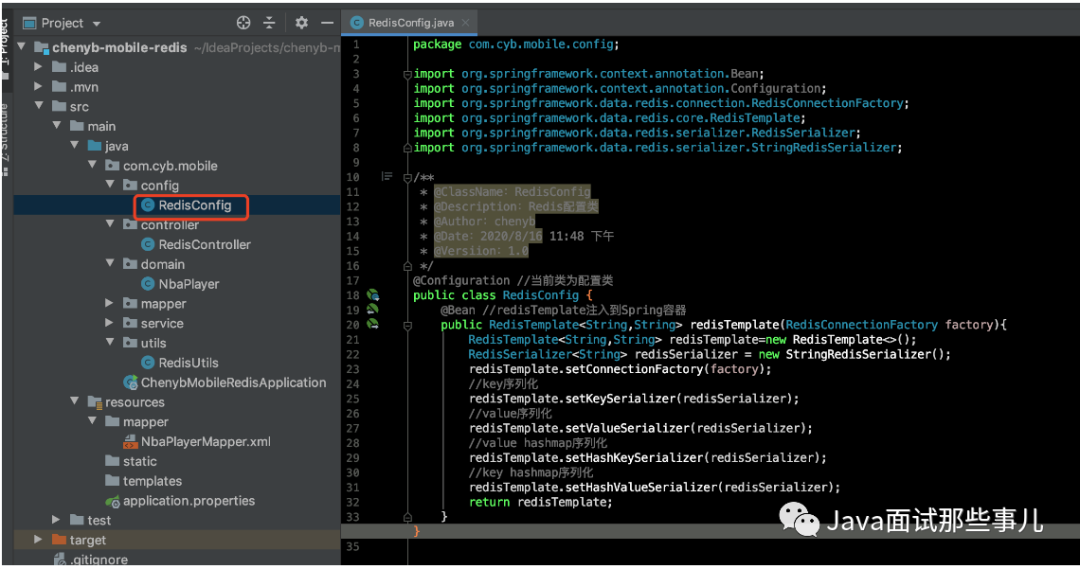Hide the Project panel with minus icon
Viewport: 1080px width, 569px height.
click(327, 23)
